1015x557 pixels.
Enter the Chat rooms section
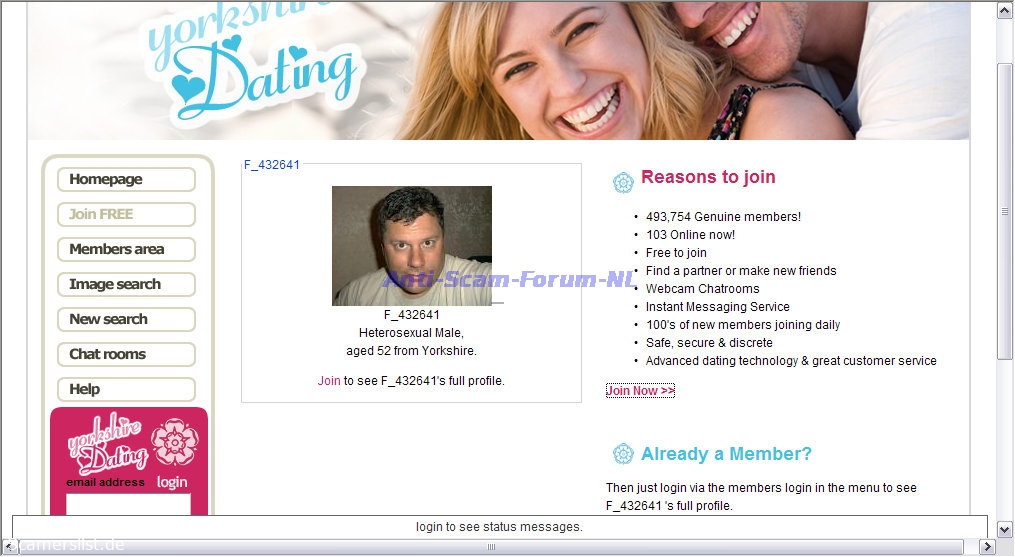click(x=126, y=355)
